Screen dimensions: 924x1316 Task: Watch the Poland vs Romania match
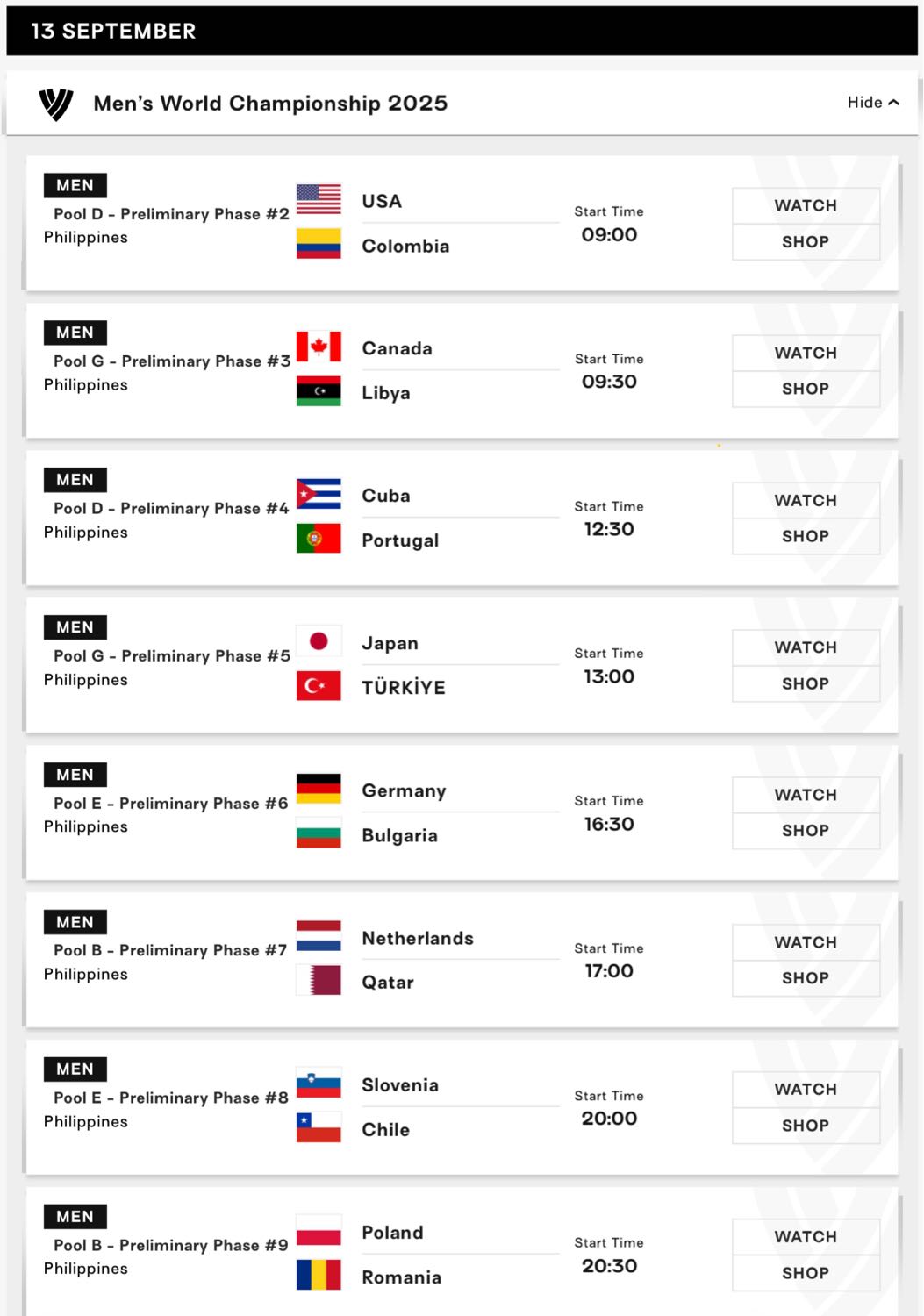tap(806, 1236)
